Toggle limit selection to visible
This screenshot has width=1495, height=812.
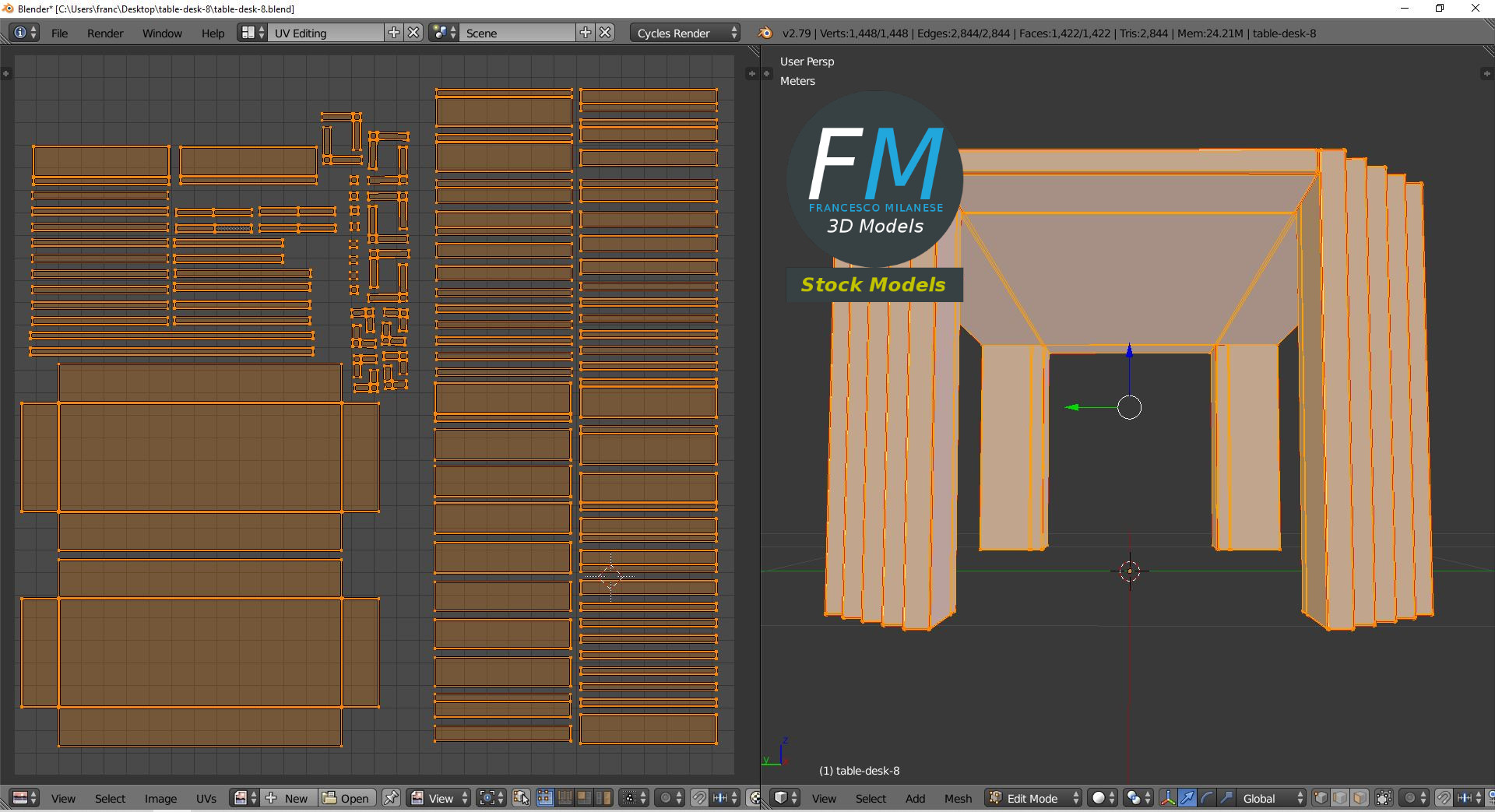pyautogui.click(x=1384, y=798)
